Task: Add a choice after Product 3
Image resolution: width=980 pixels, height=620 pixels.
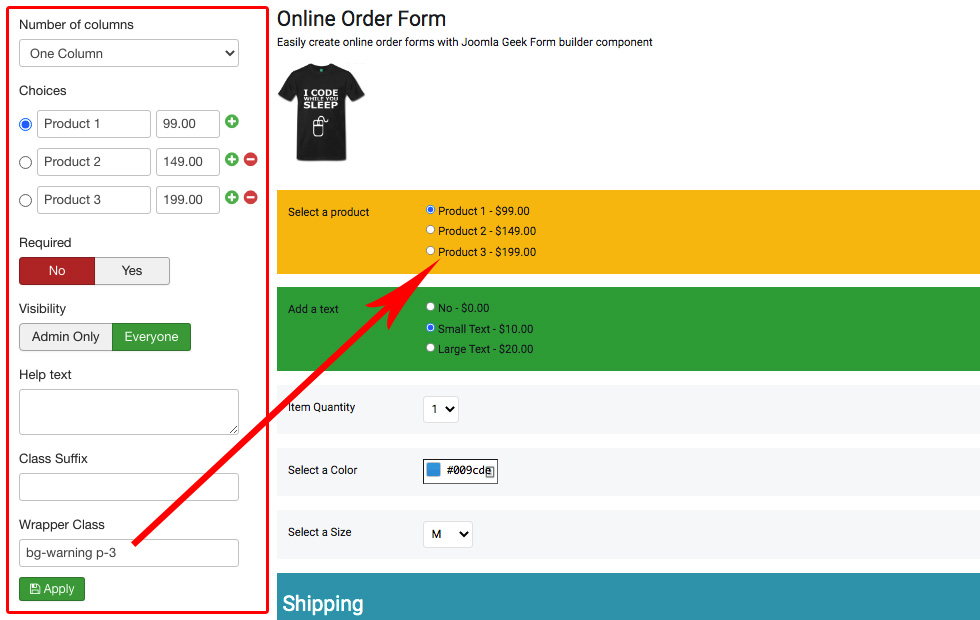Action: [x=232, y=198]
